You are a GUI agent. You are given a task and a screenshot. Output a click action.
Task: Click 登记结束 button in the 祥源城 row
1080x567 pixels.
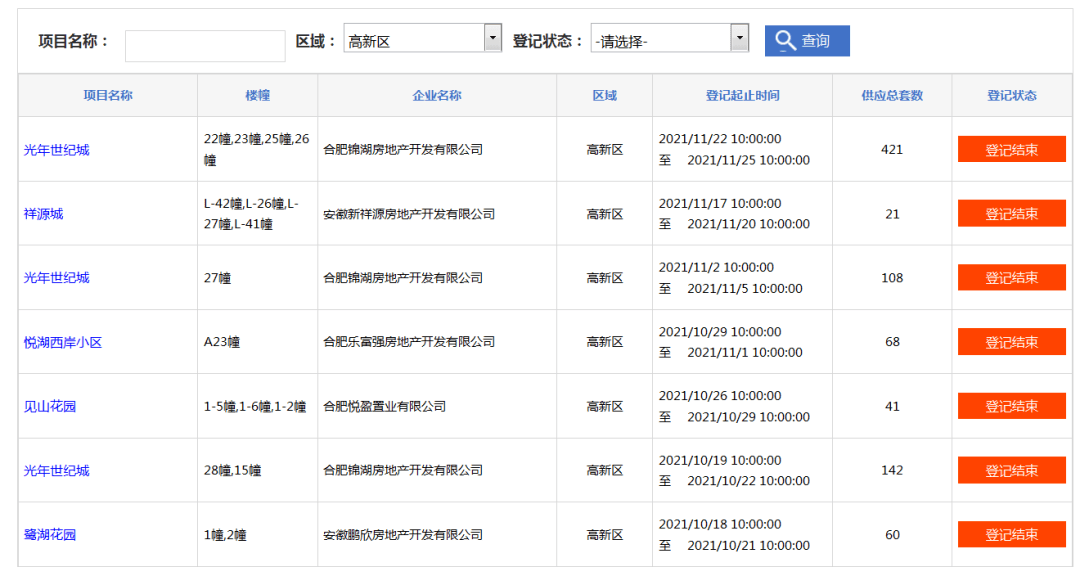[x=1011, y=214]
